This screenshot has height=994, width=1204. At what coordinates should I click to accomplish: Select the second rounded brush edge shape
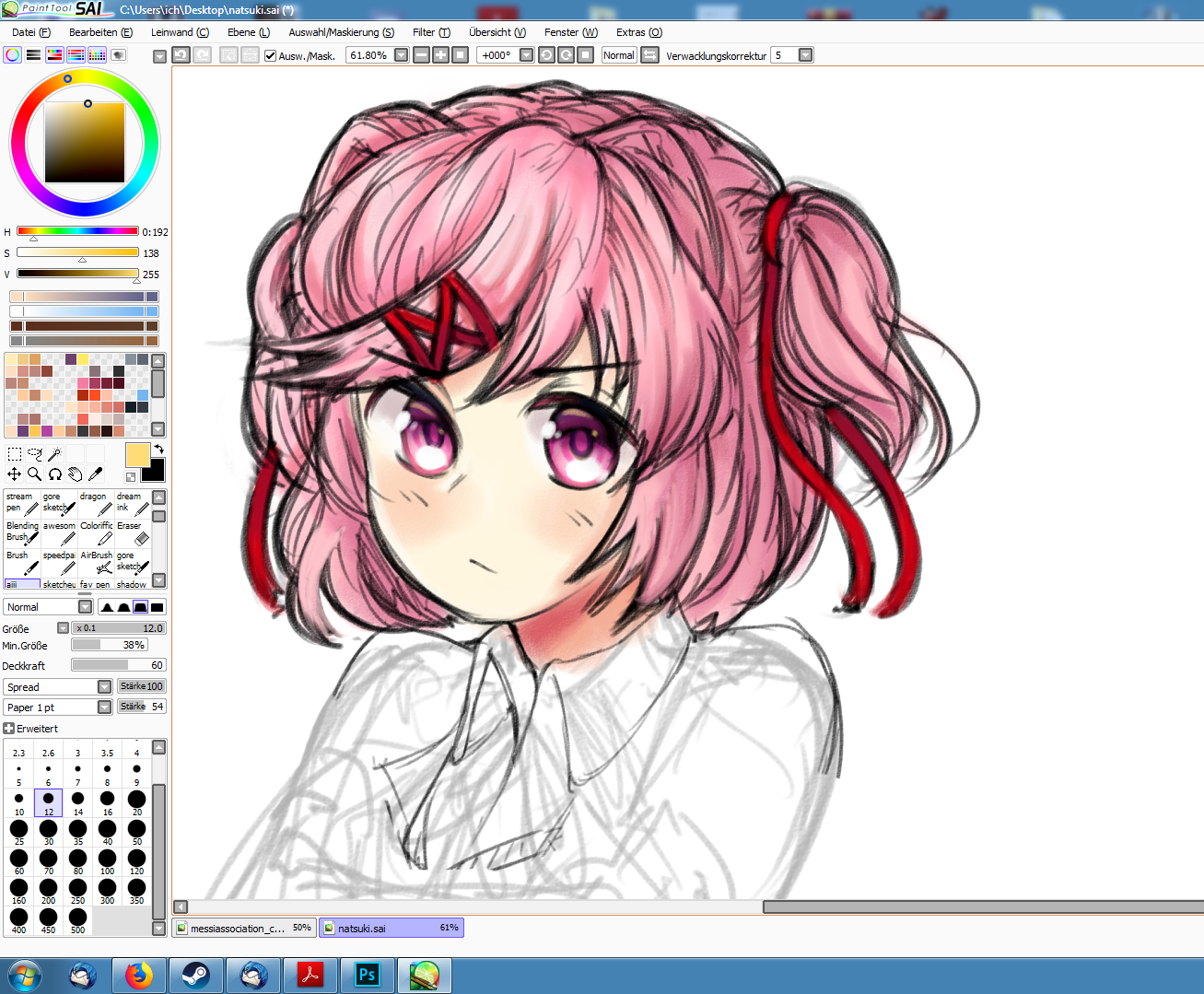123,607
